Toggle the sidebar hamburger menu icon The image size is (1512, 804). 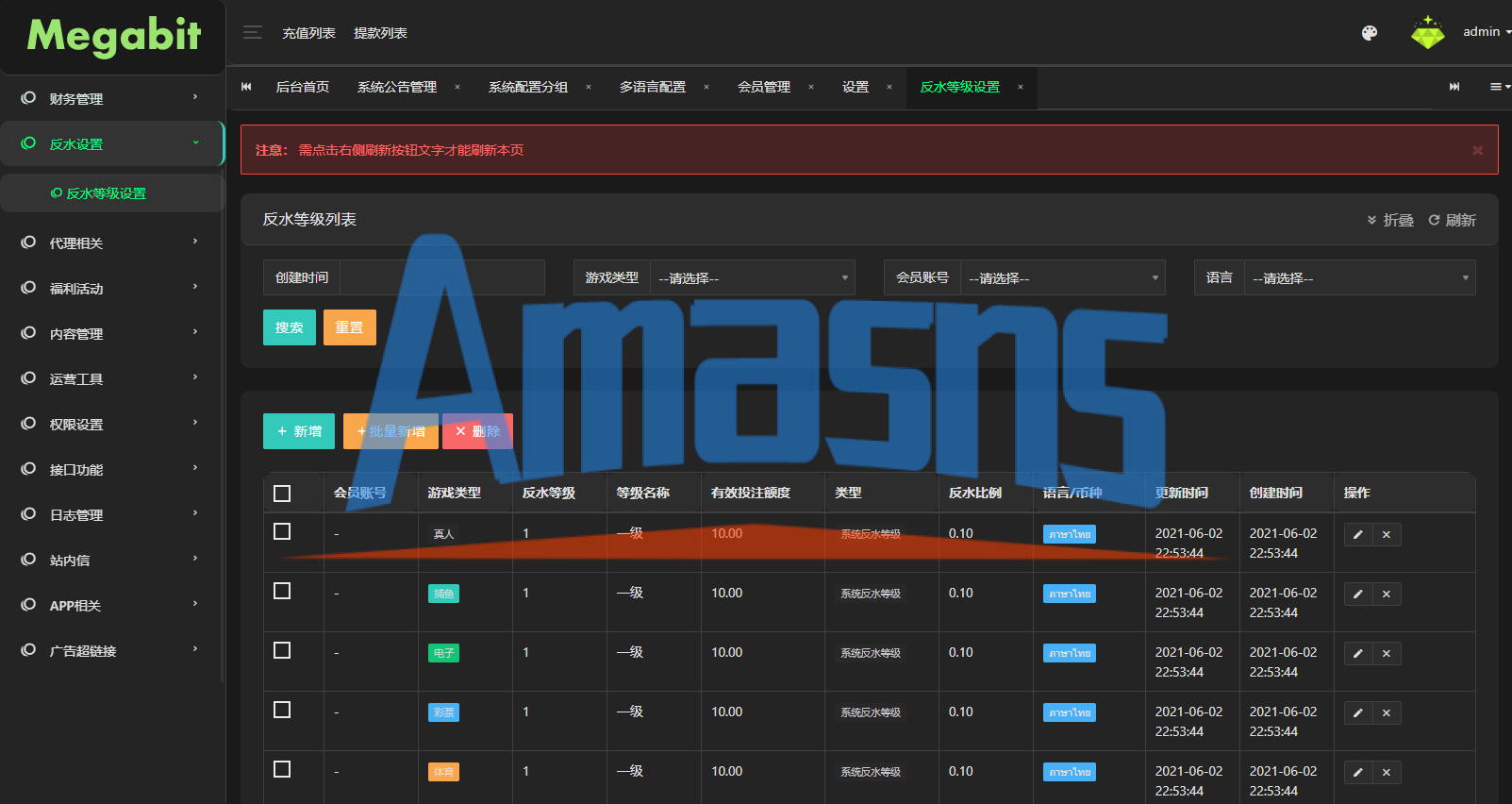point(253,33)
